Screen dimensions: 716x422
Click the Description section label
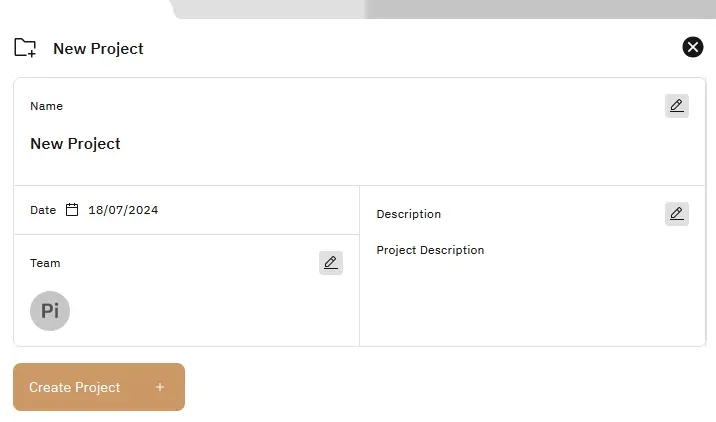pyautogui.click(x=408, y=214)
